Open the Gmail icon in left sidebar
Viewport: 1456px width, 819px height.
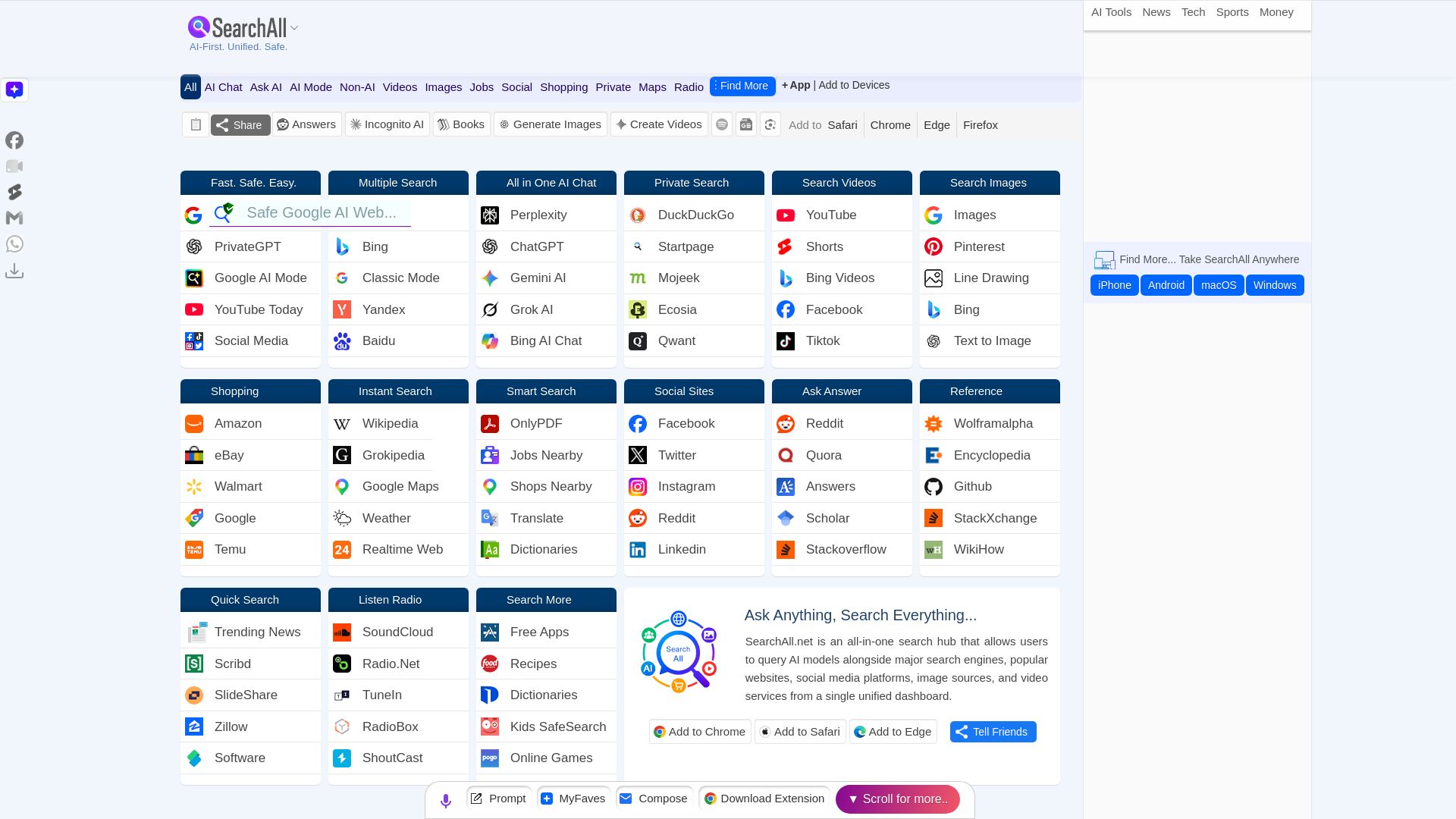pos(14,218)
